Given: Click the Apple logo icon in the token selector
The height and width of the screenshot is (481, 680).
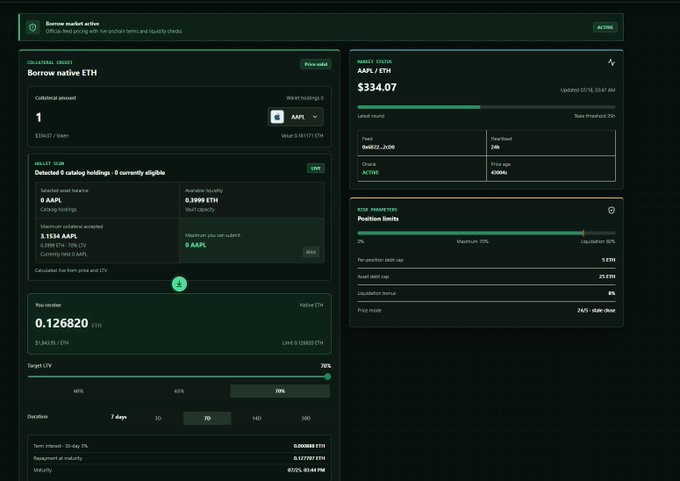Looking at the screenshot, I should point(277,117).
